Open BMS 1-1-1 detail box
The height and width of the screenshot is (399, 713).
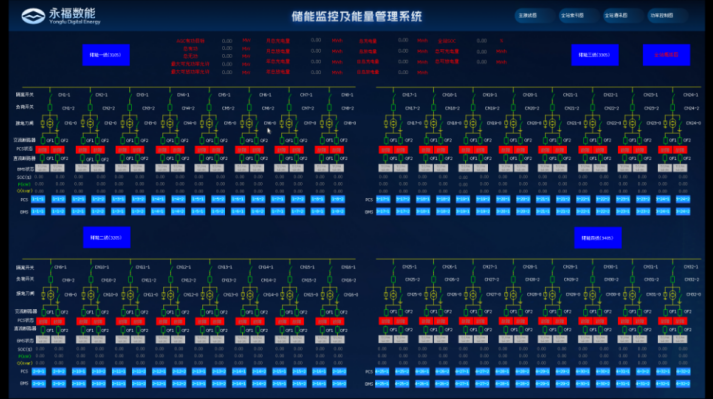(x=38, y=212)
